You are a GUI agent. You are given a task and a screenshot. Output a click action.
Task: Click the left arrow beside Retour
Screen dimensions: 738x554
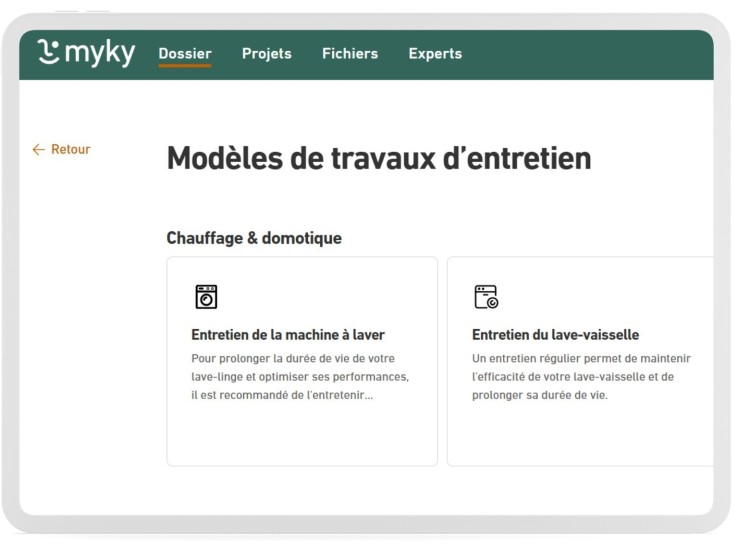(x=39, y=150)
